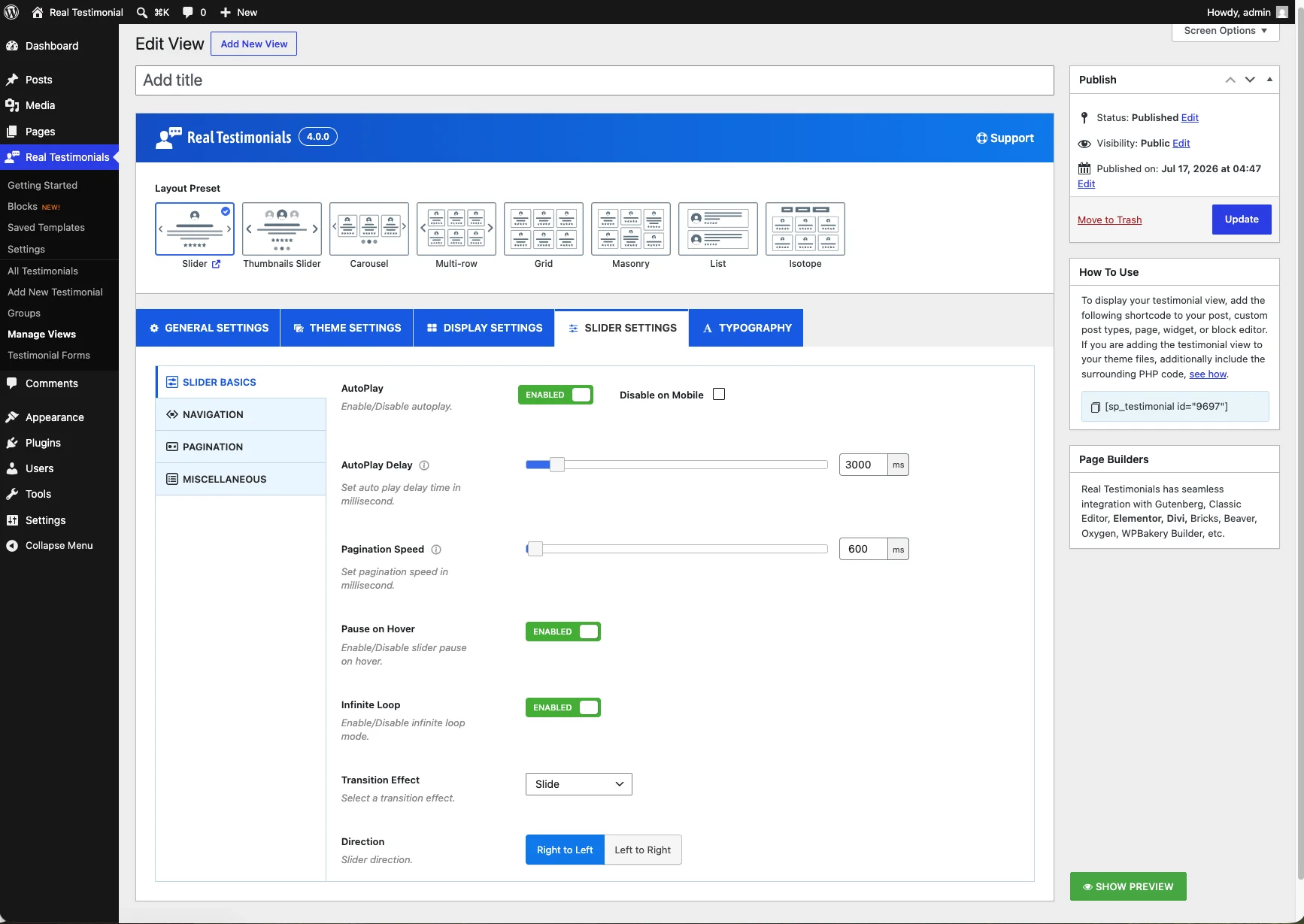Image resolution: width=1304 pixels, height=924 pixels.
Task: Set direction to Right to Left
Action: coord(565,850)
